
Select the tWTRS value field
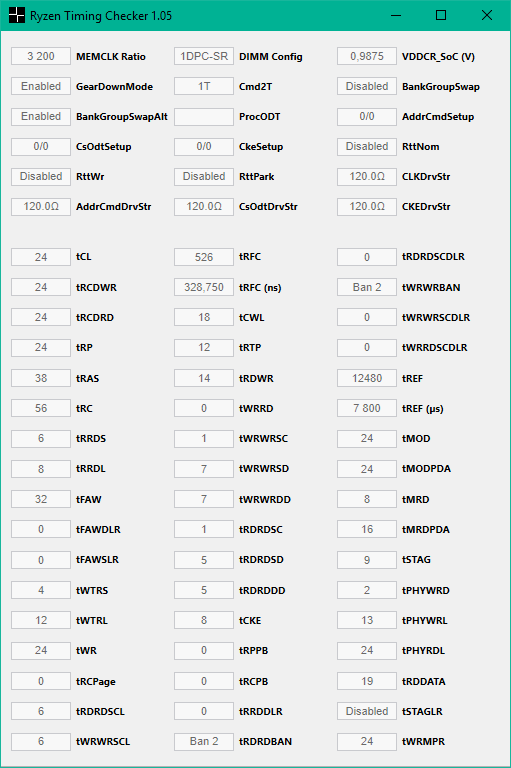[x=41, y=590]
